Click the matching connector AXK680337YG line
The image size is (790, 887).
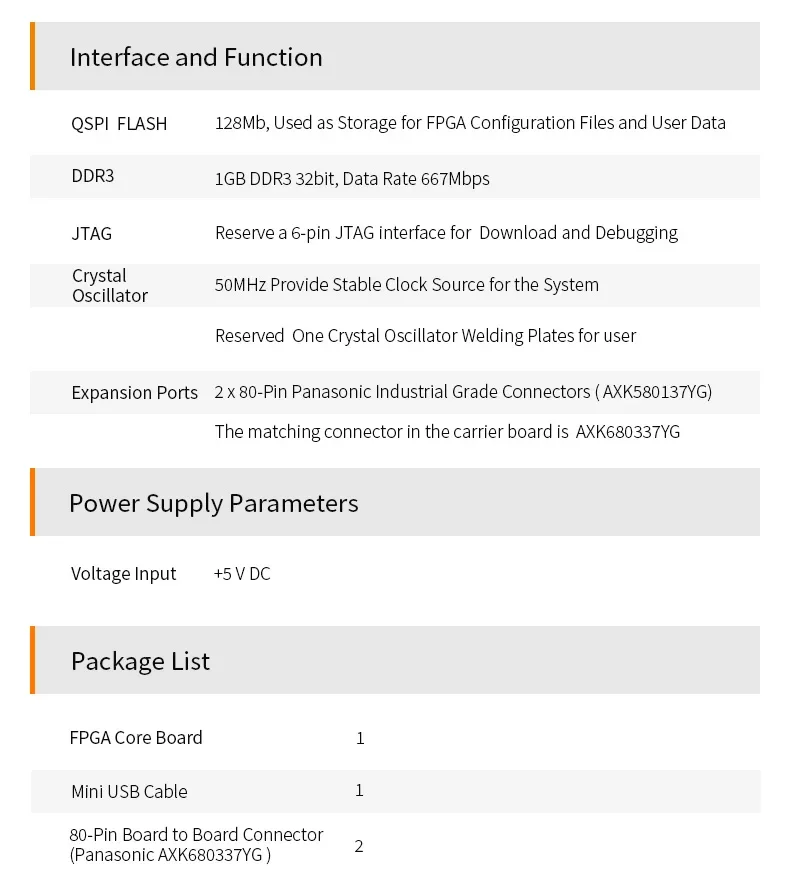tap(447, 432)
